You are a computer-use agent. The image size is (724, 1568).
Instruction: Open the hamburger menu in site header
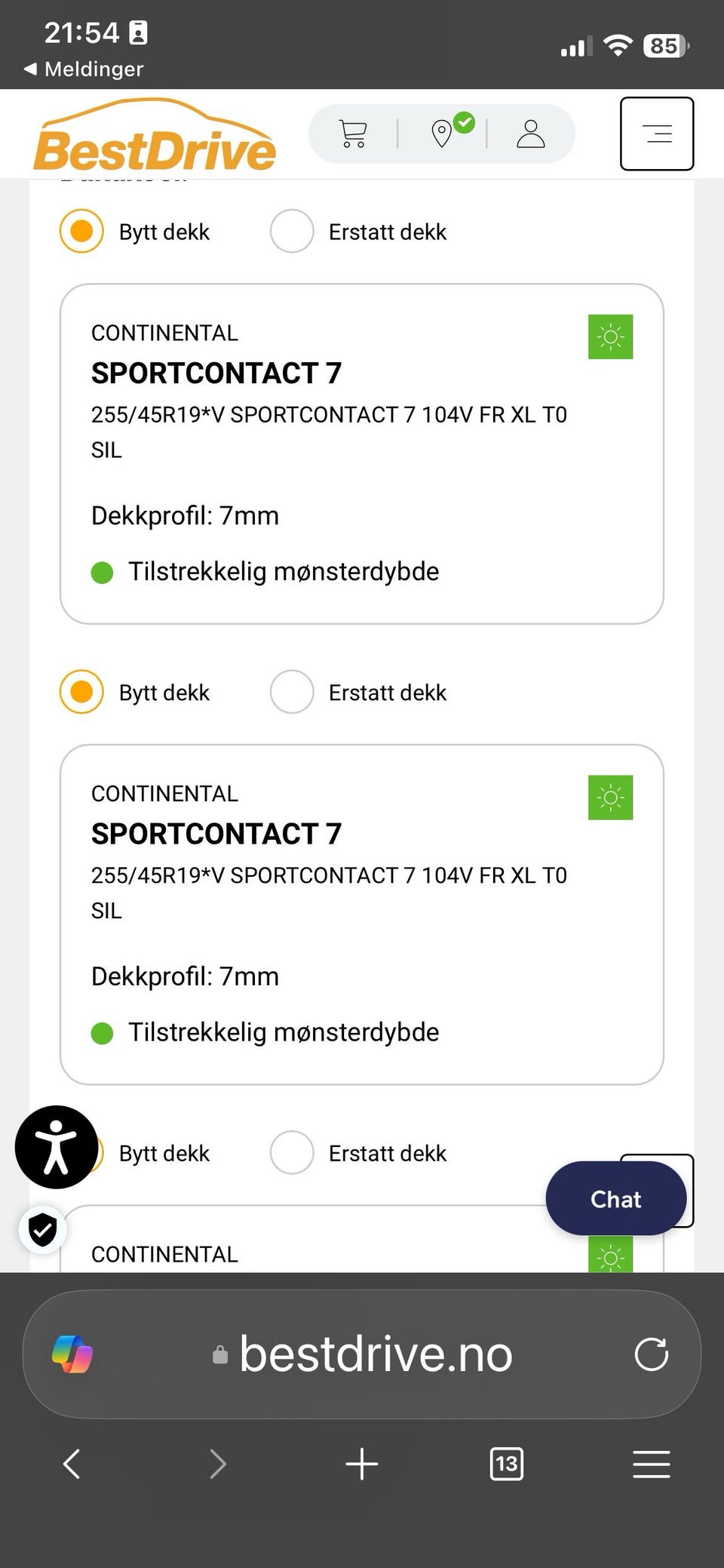click(x=657, y=134)
